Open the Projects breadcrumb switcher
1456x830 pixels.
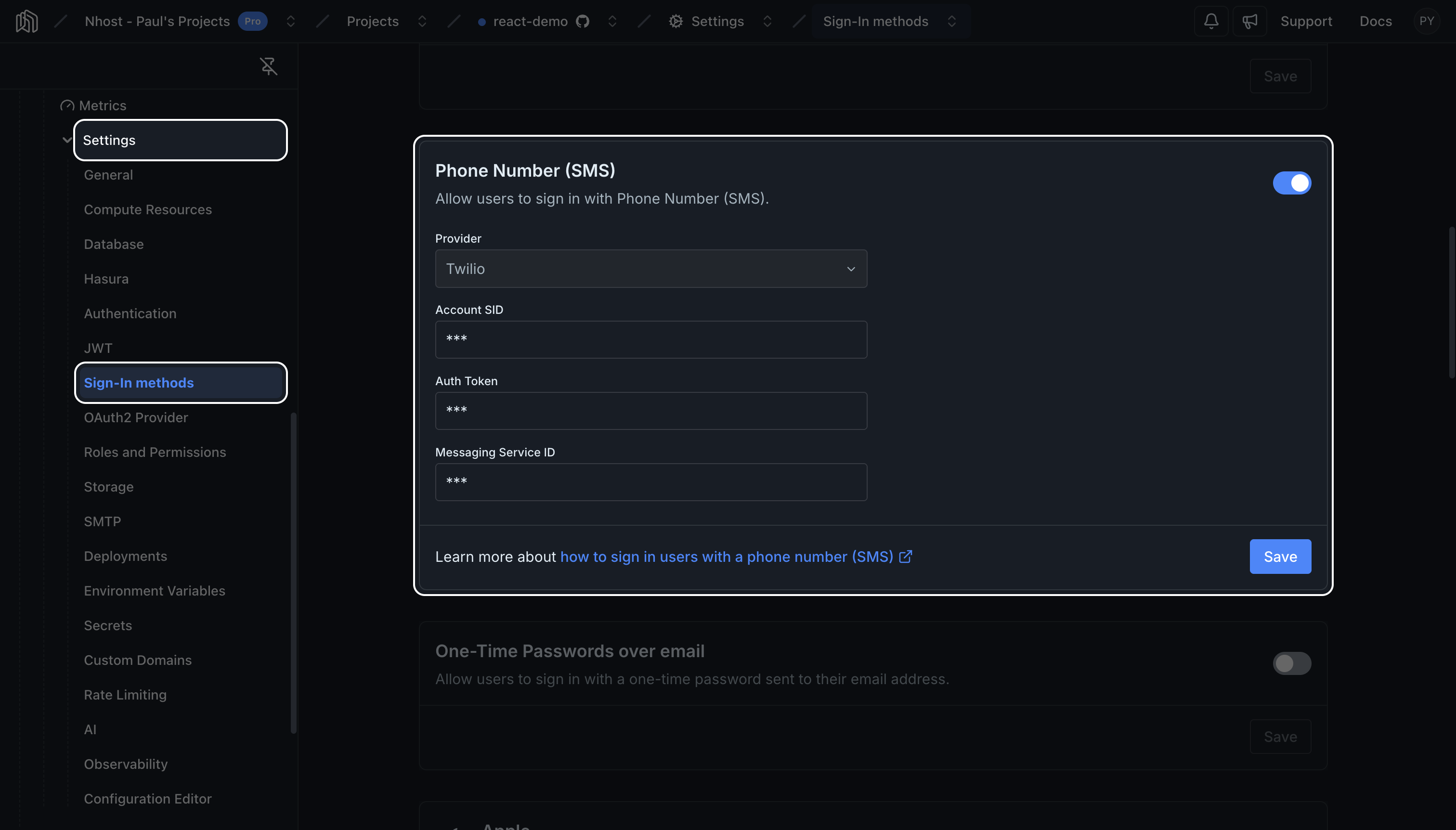422,21
